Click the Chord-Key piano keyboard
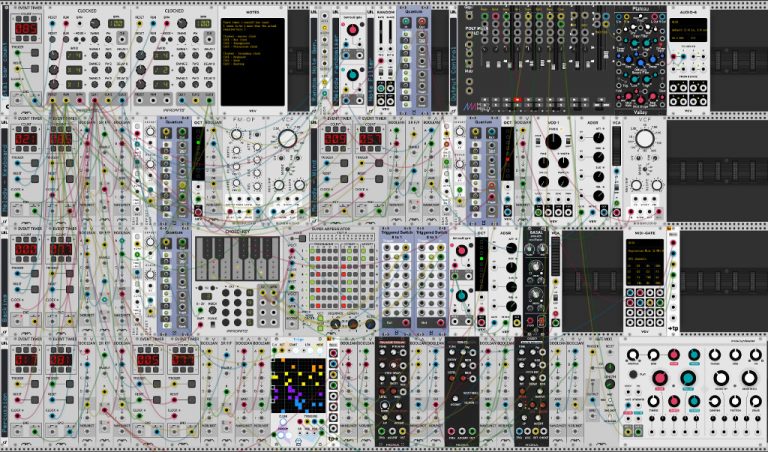Image resolution: width=768 pixels, height=452 pixels. [238, 258]
